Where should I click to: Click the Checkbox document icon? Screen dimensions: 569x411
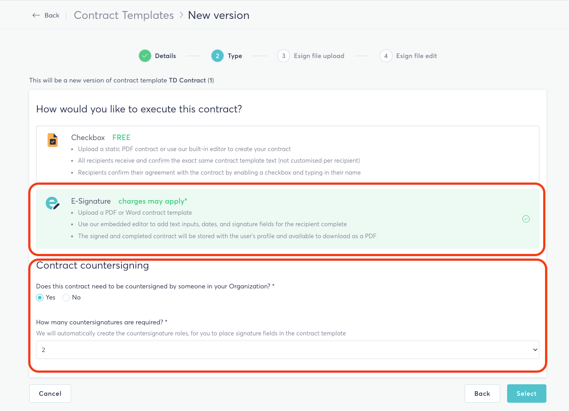click(x=53, y=140)
